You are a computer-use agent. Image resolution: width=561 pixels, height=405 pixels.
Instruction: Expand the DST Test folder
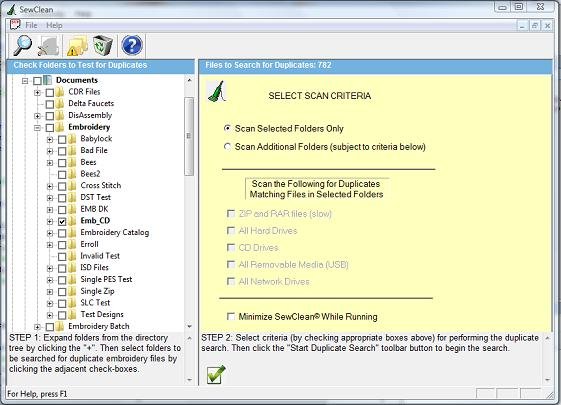click(50, 198)
